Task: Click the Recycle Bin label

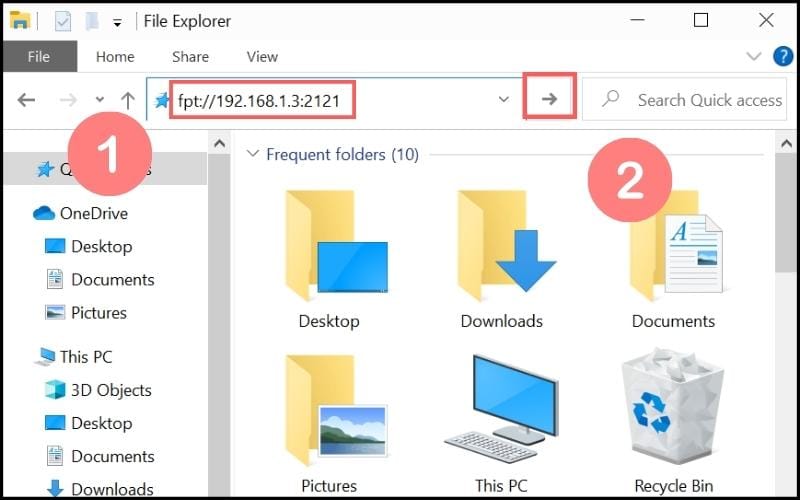Action: pos(673,486)
